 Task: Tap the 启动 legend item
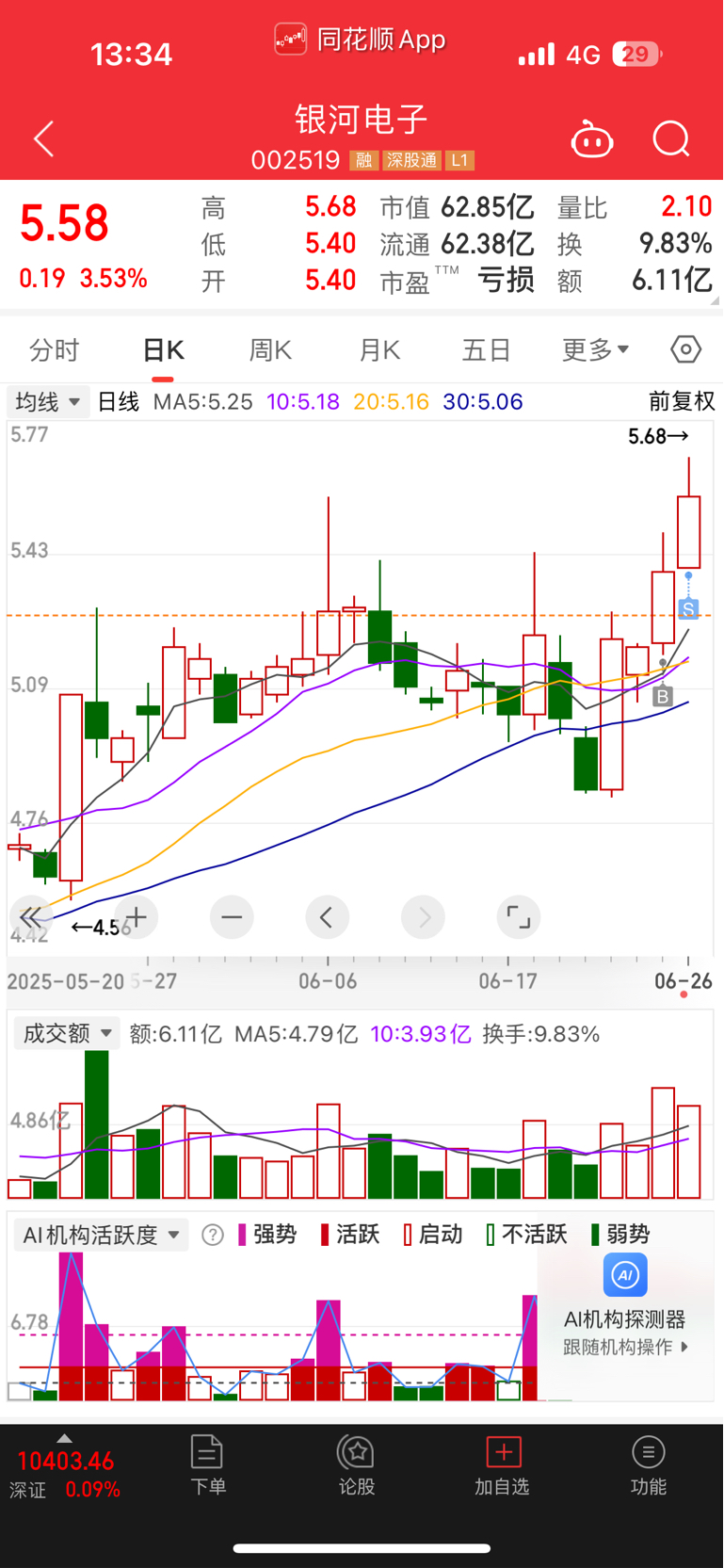(x=433, y=1235)
